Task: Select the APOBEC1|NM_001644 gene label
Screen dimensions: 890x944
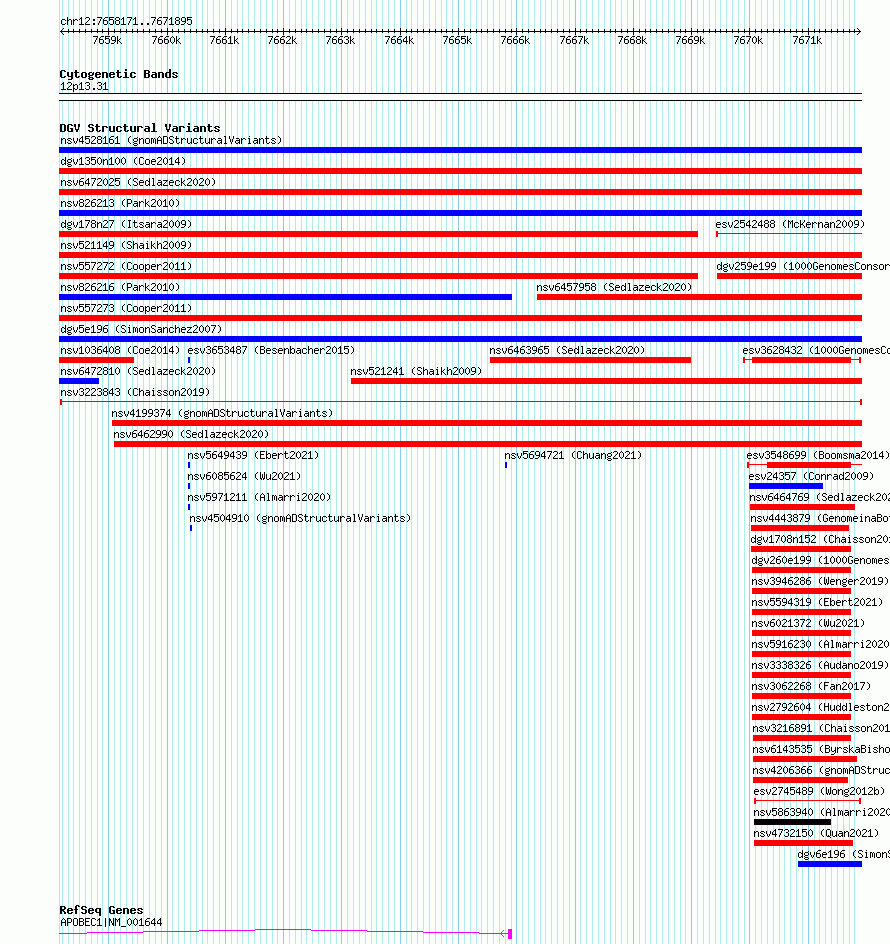Action: click(111, 923)
